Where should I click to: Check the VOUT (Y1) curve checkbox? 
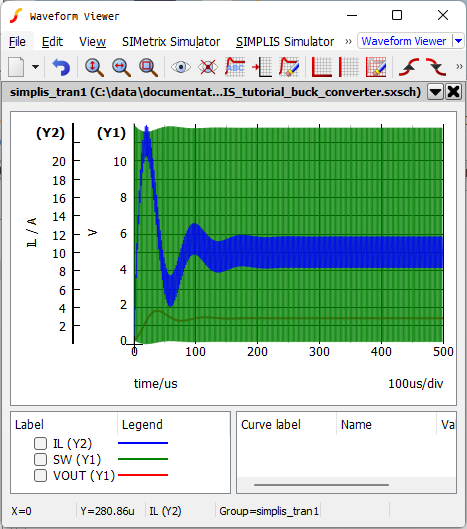coord(40,475)
